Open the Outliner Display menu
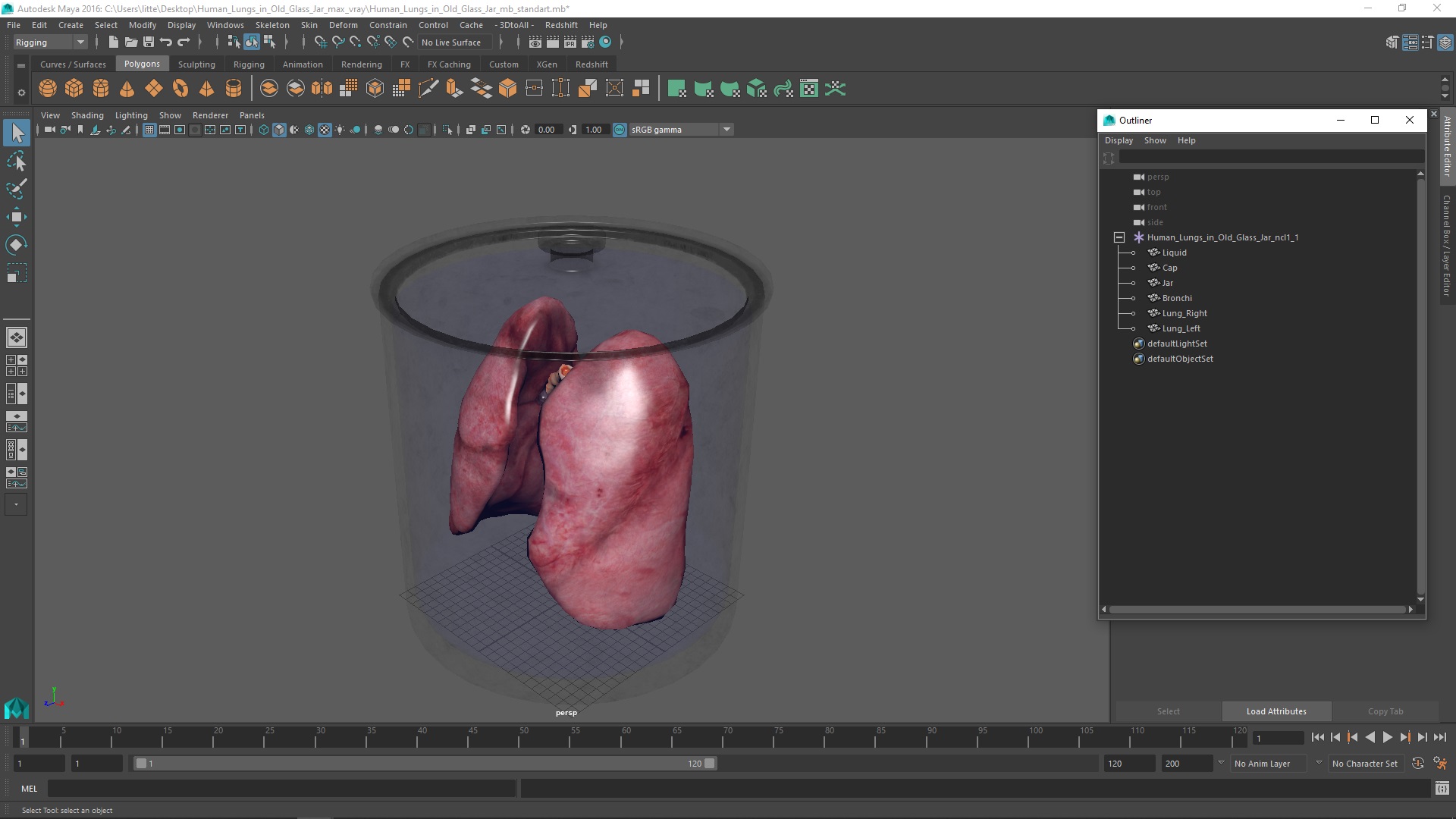The width and height of the screenshot is (1456, 819). (x=1119, y=140)
